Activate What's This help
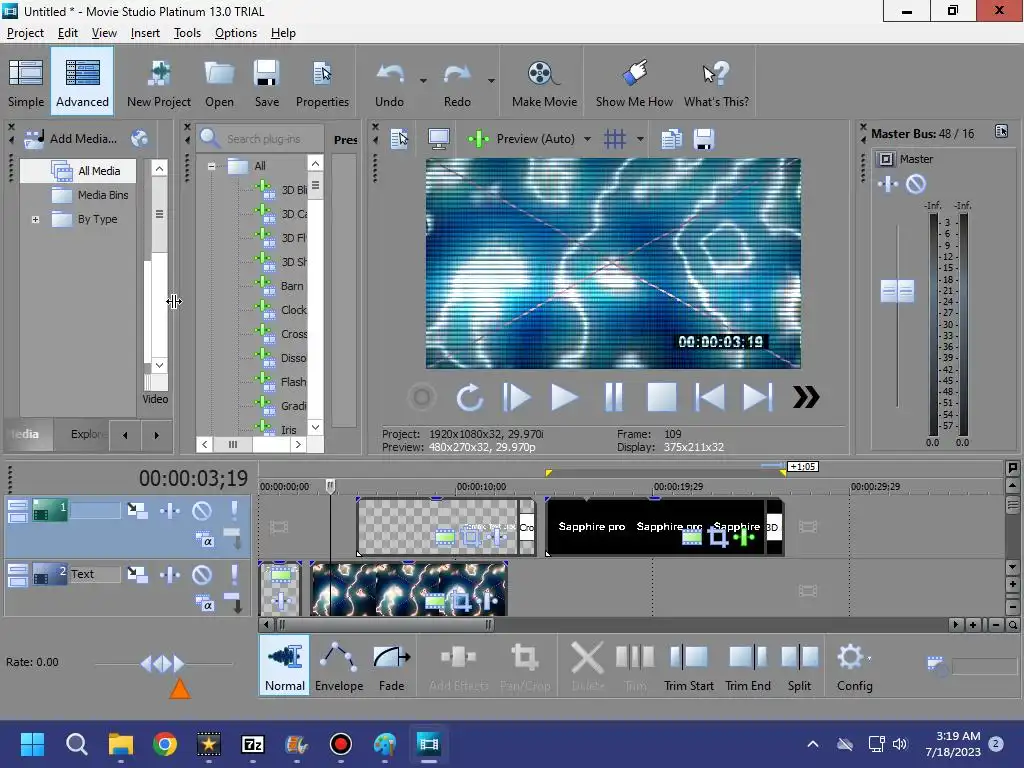The width and height of the screenshot is (1024, 768). coord(716,82)
